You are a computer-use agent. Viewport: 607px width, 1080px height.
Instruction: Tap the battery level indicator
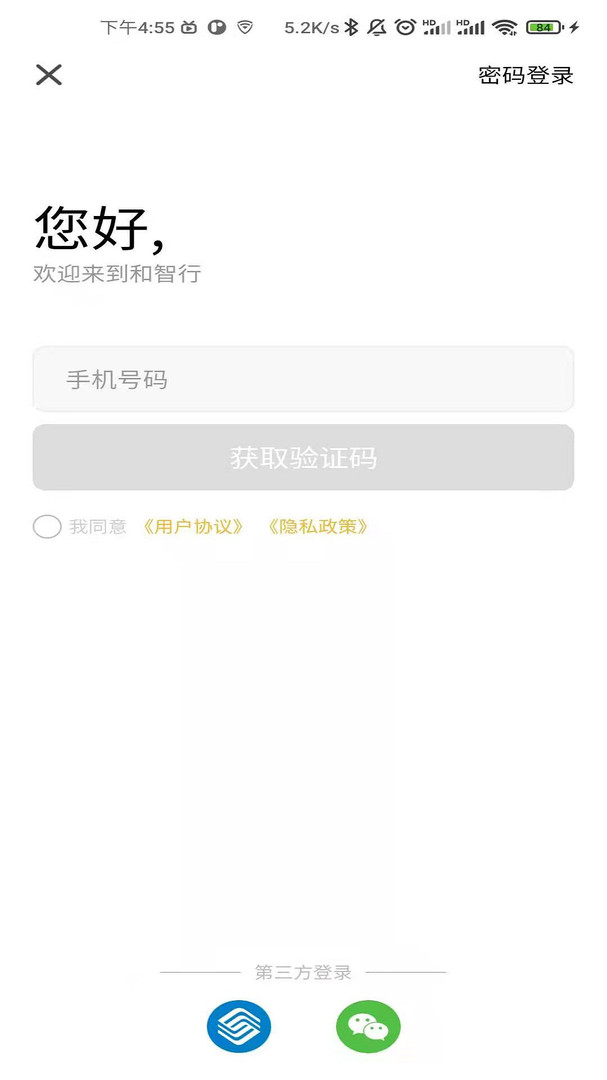544,28
